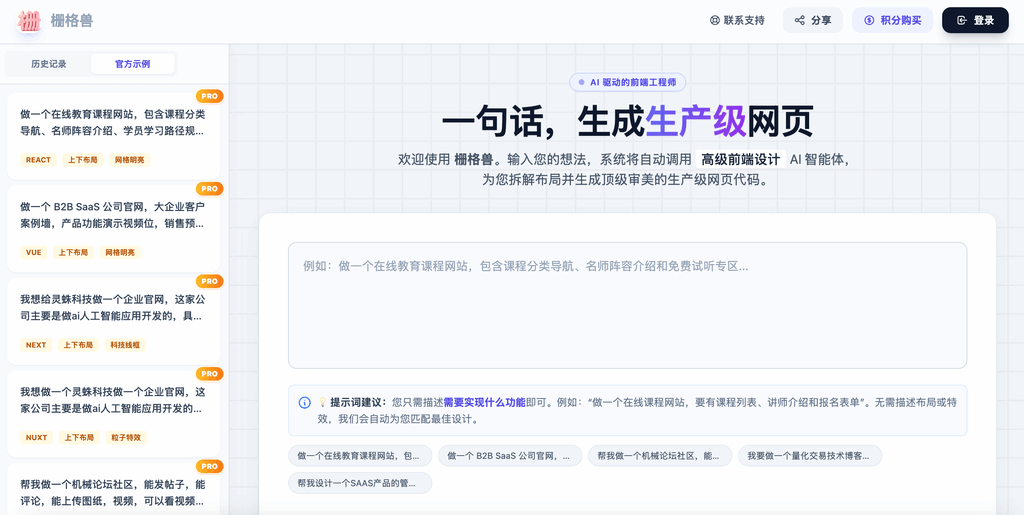
Task: Click the 粒子特效 tag
Action: [126, 438]
